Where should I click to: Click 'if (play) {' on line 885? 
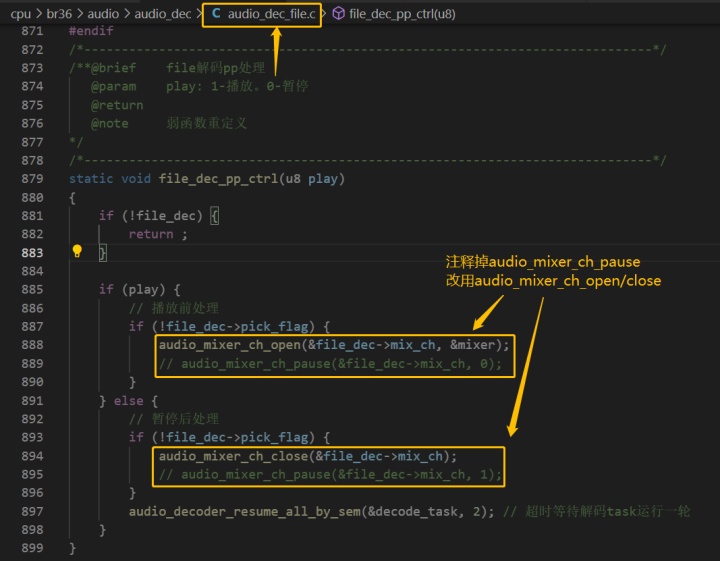pyautogui.click(x=140, y=289)
